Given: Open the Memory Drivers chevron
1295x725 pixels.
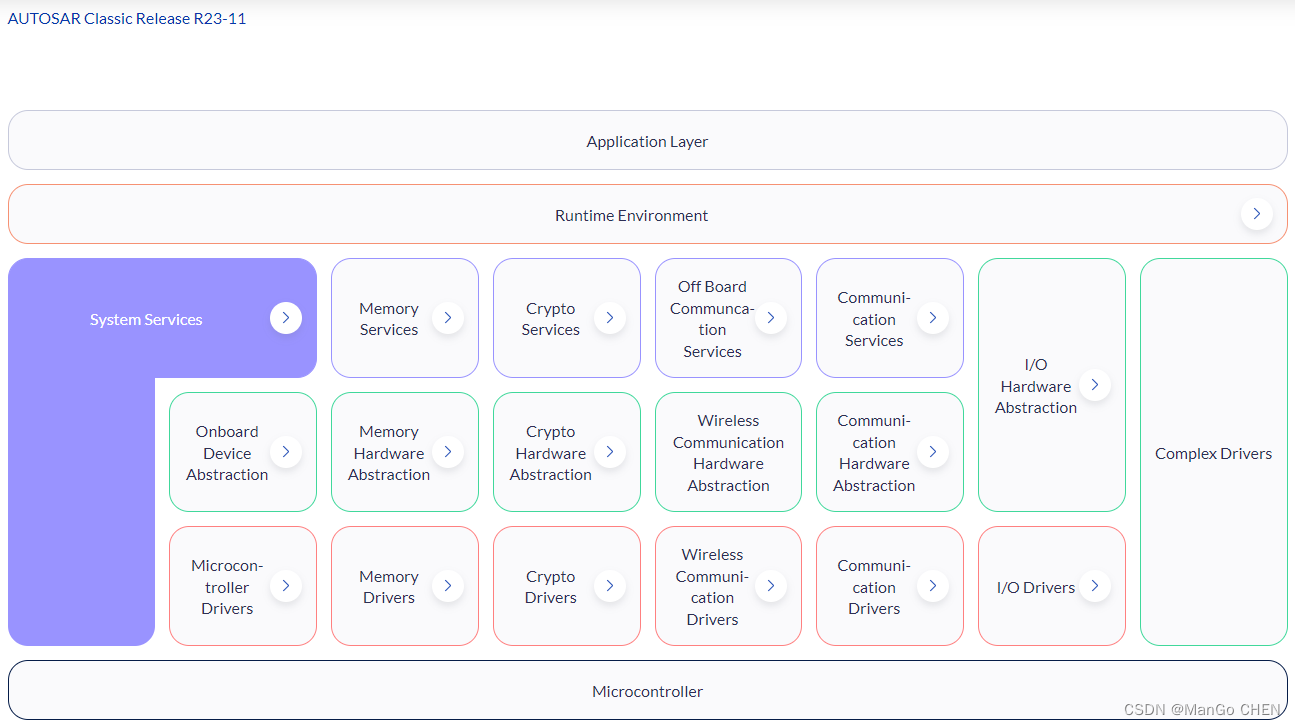Looking at the screenshot, I should 448,586.
